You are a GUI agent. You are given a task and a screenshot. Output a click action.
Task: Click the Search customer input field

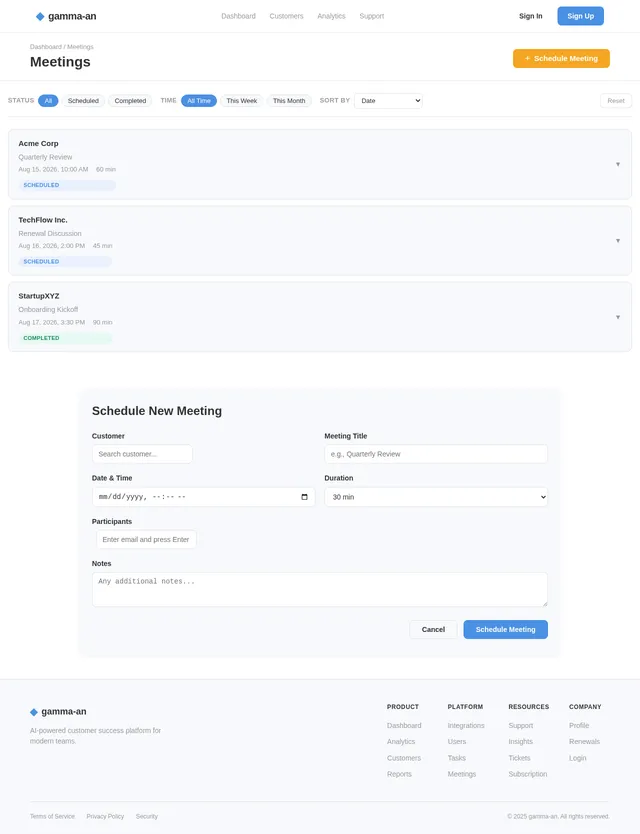pyautogui.click(x=142, y=454)
